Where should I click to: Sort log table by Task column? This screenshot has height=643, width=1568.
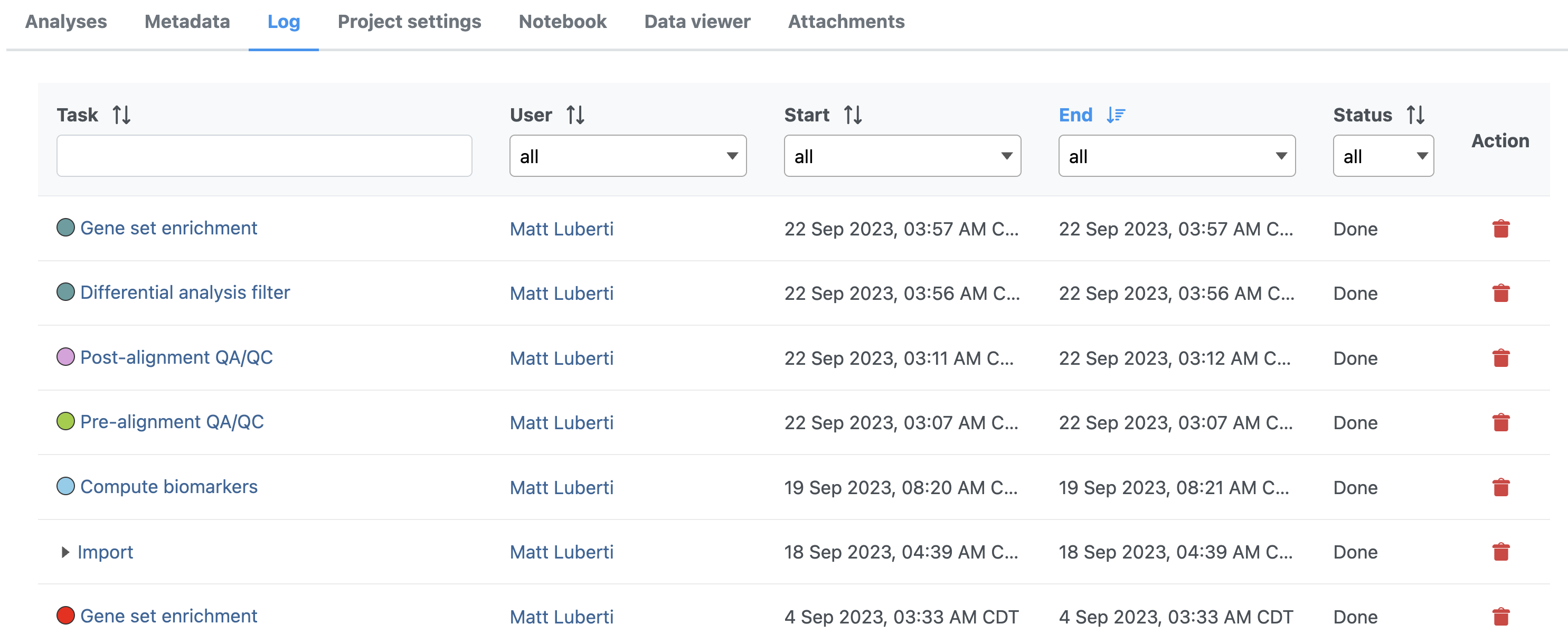coord(121,115)
